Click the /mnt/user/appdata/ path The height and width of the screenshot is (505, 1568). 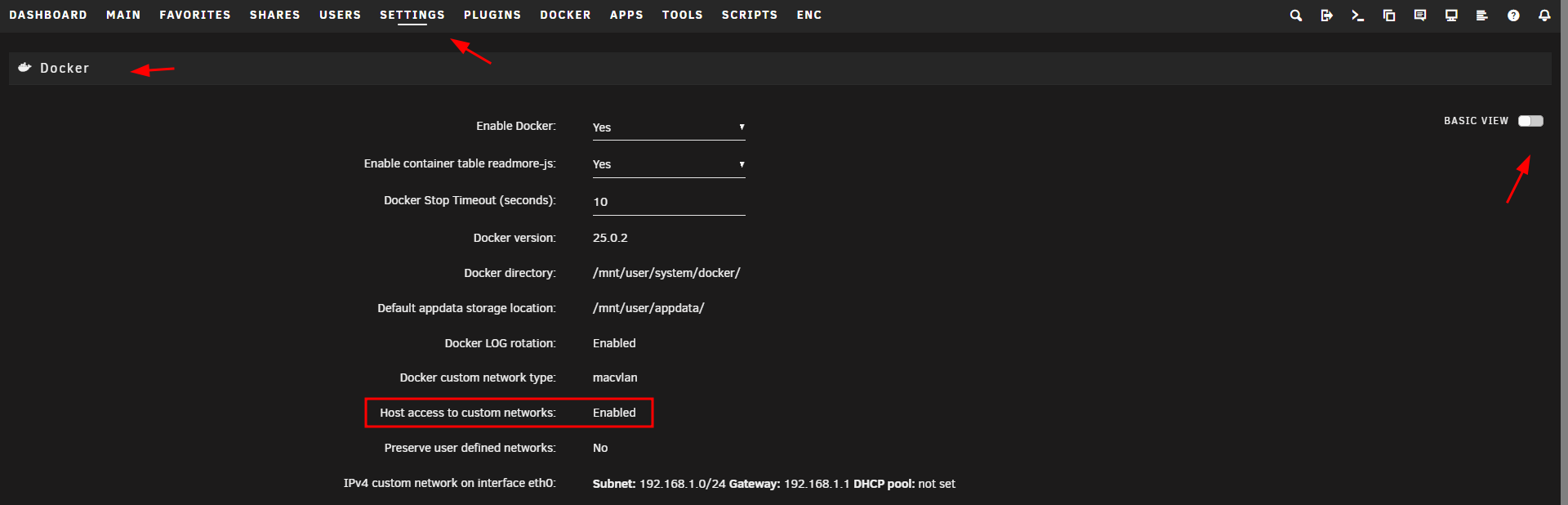click(648, 308)
